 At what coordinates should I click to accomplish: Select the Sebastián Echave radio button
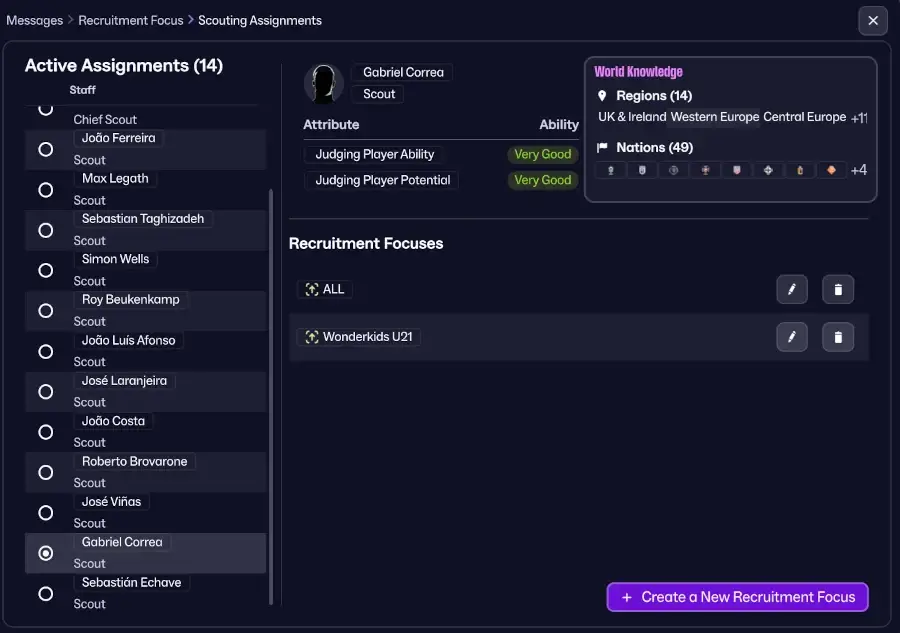point(45,593)
